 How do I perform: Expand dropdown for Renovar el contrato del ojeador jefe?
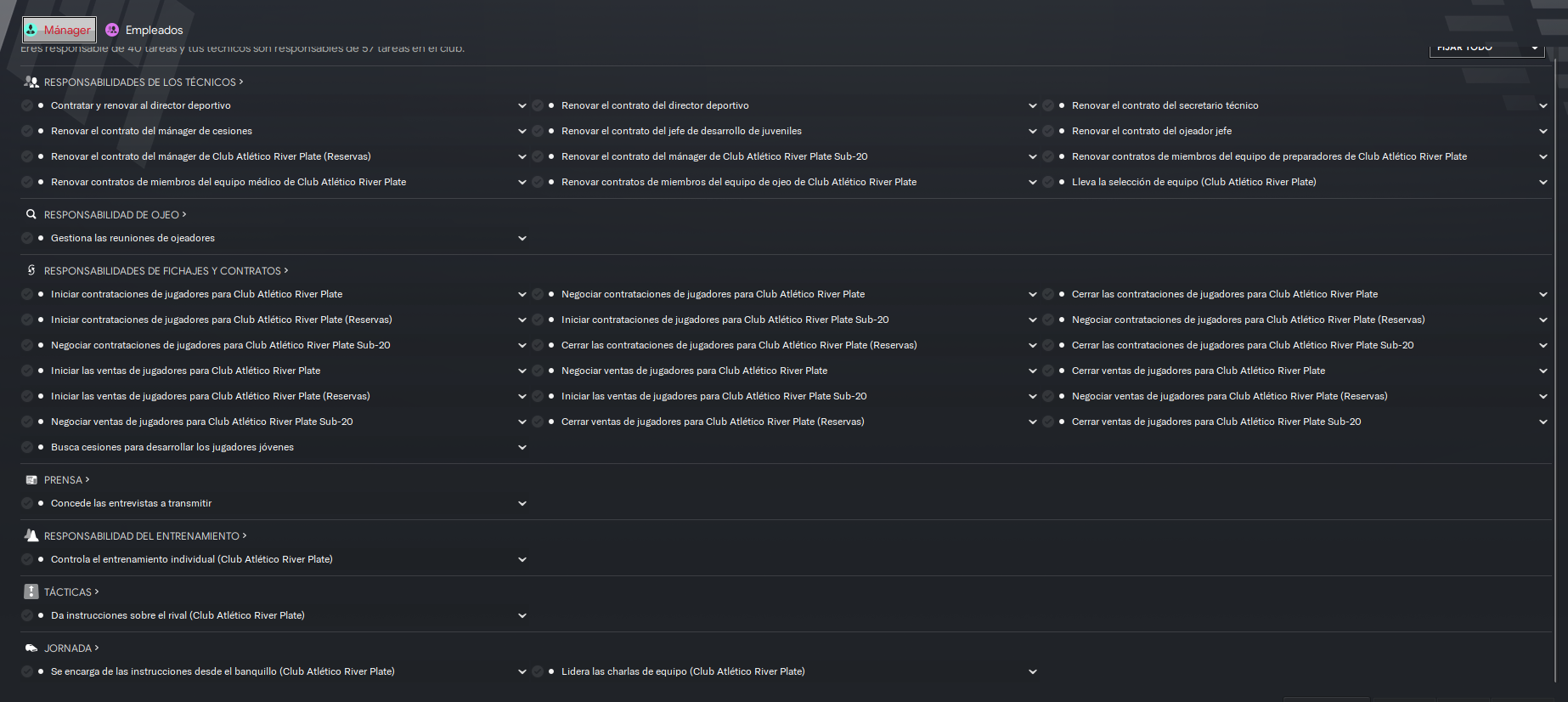coord(1543,131)
